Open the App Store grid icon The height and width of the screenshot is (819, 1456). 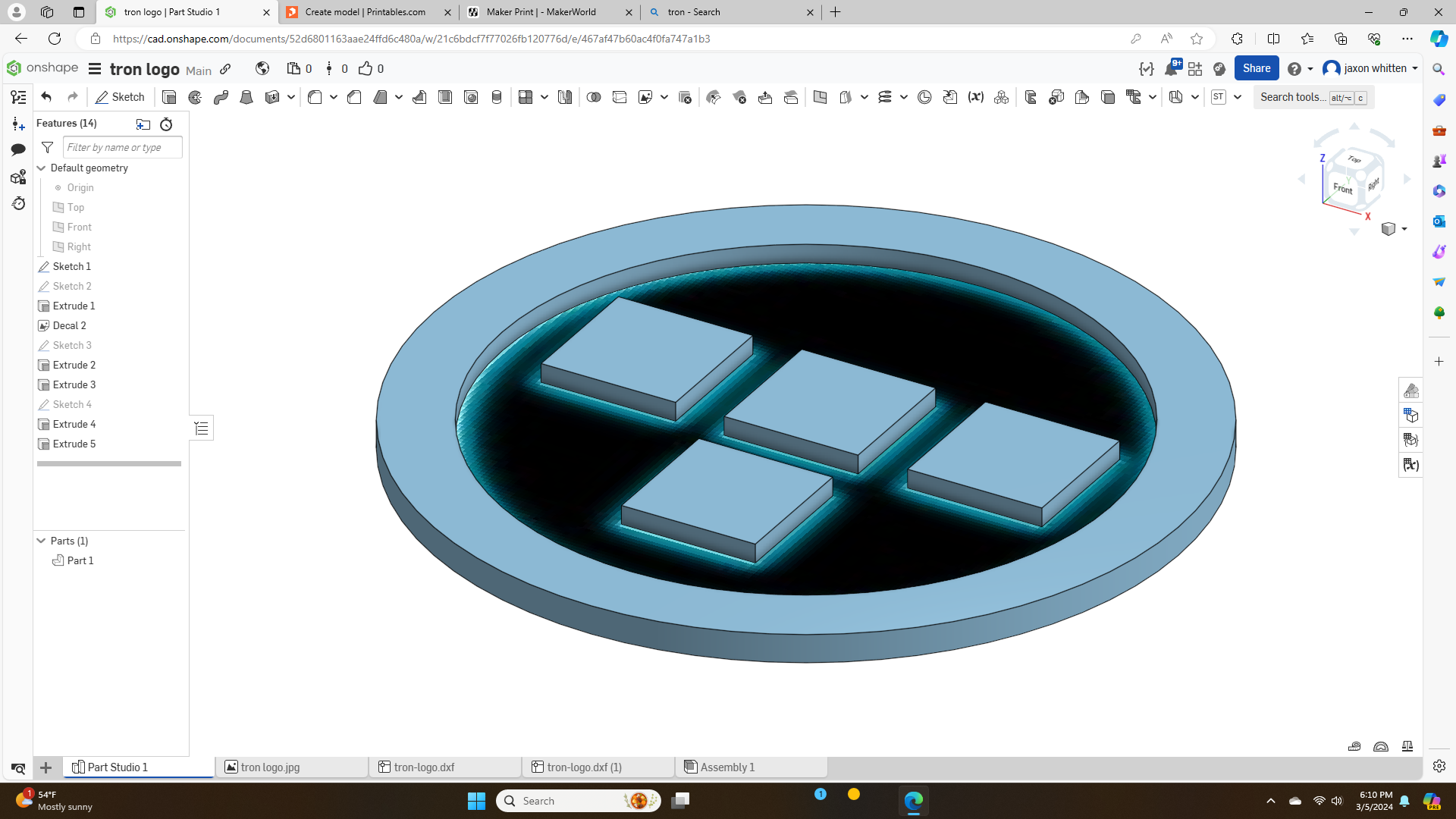1195,69
